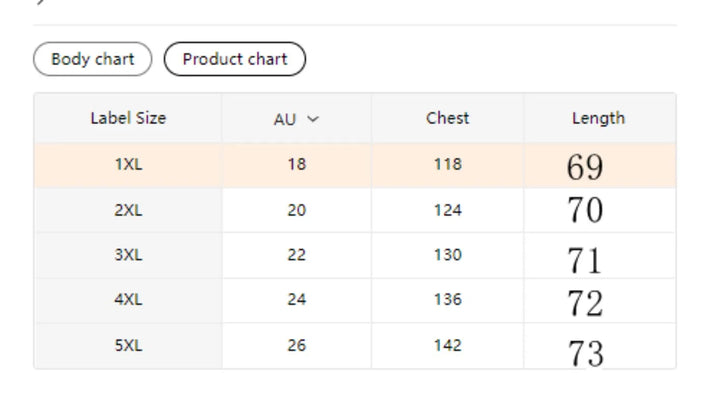Click the Label Size column header
Image resolution: width=720 pixels, height=407 pixels.
coord(128,118)
